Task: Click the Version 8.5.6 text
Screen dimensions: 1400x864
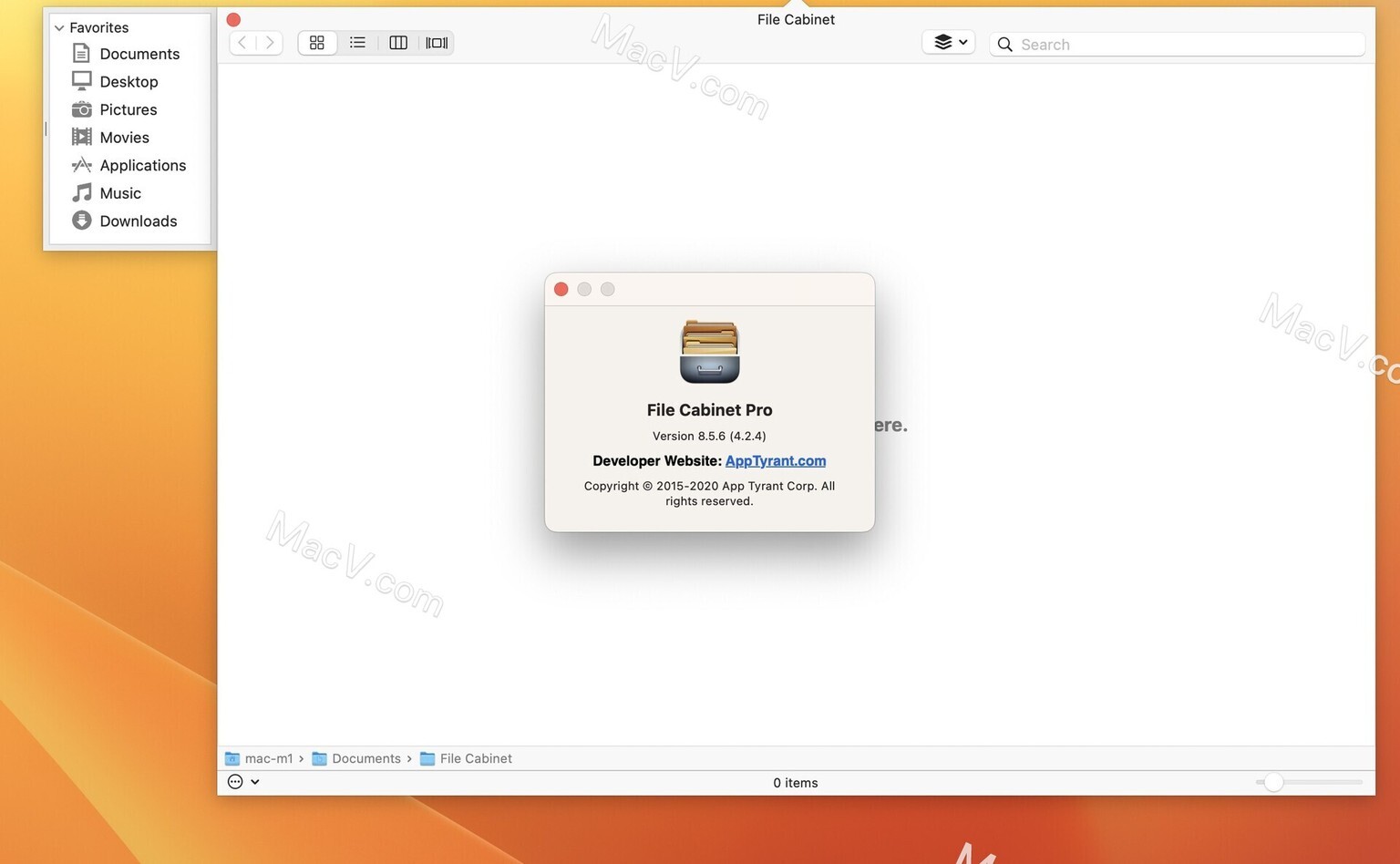Action: (709, 436)
